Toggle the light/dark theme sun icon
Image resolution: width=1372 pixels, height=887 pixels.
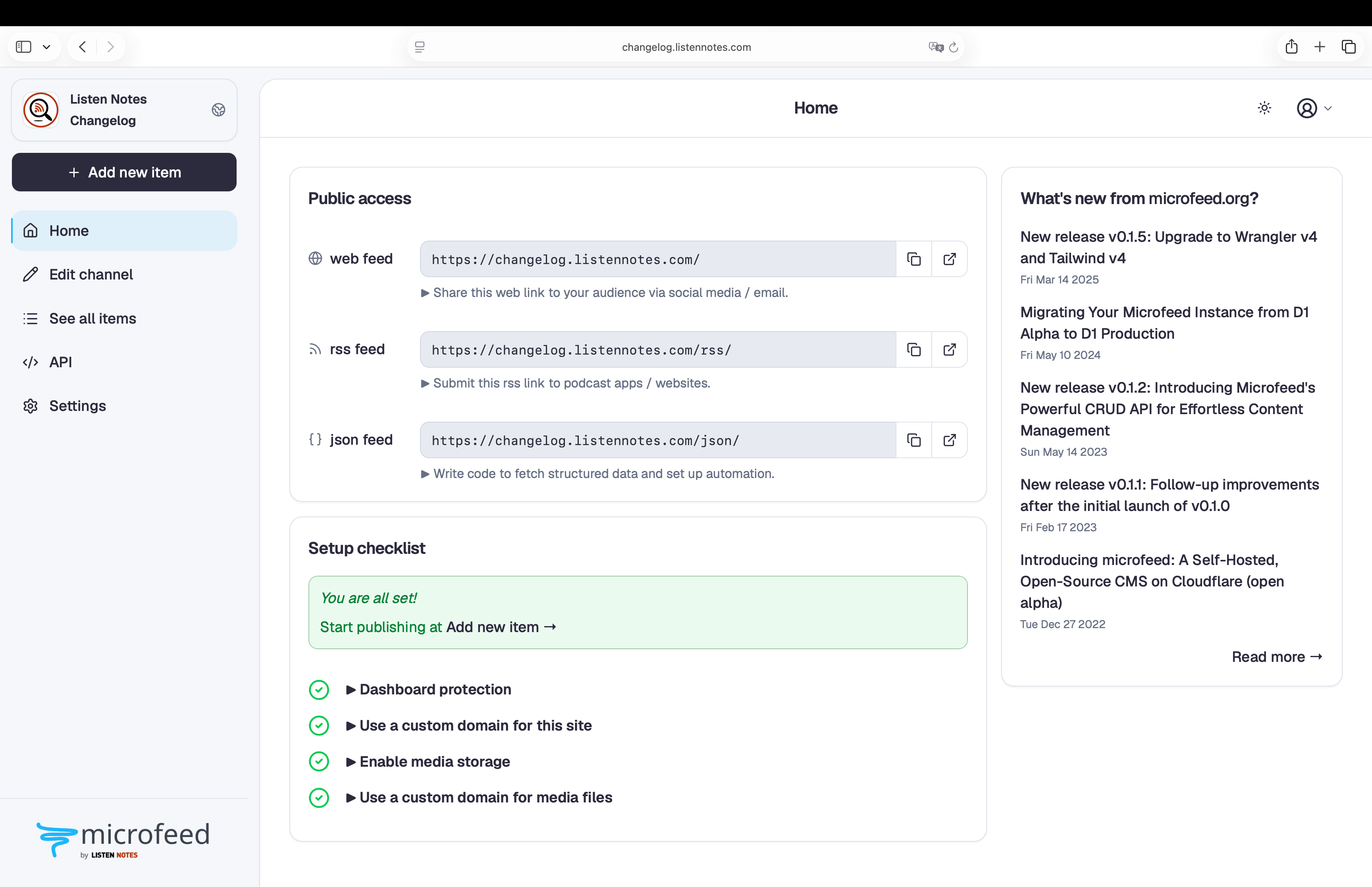(1264, 108)
